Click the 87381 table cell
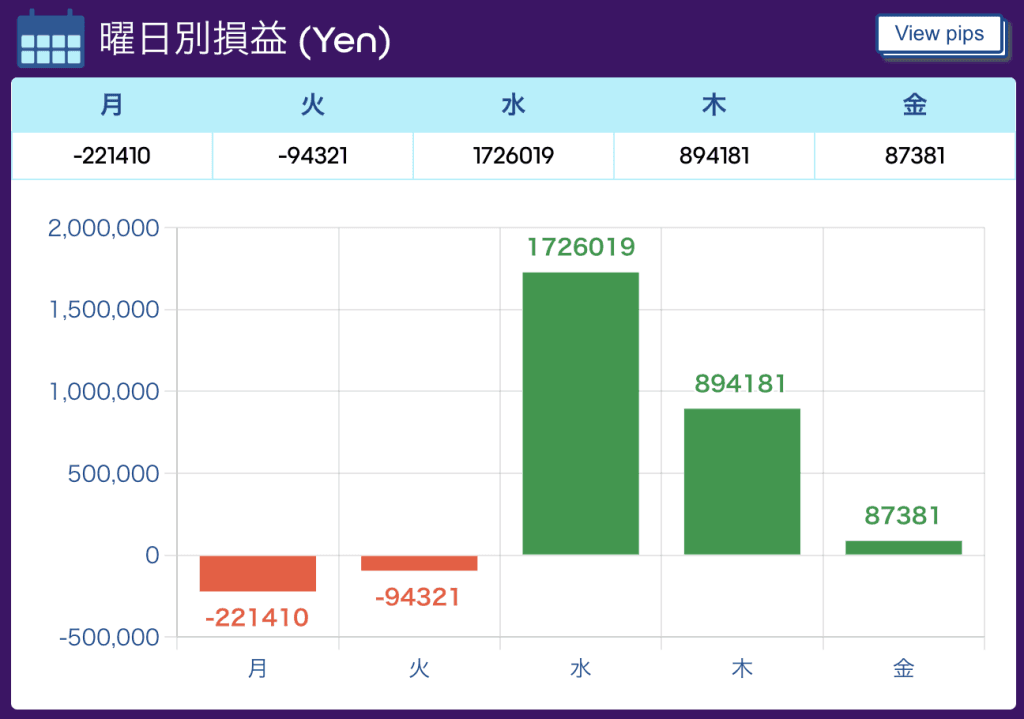The image size is (1024, 719). (915, 156)
